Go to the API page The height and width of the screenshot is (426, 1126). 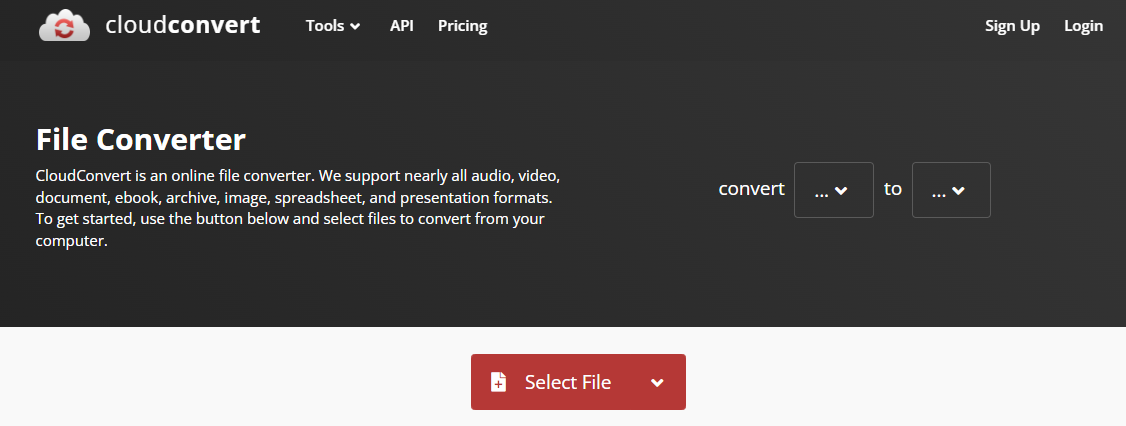pyautogui.click(x=401, y=26)
